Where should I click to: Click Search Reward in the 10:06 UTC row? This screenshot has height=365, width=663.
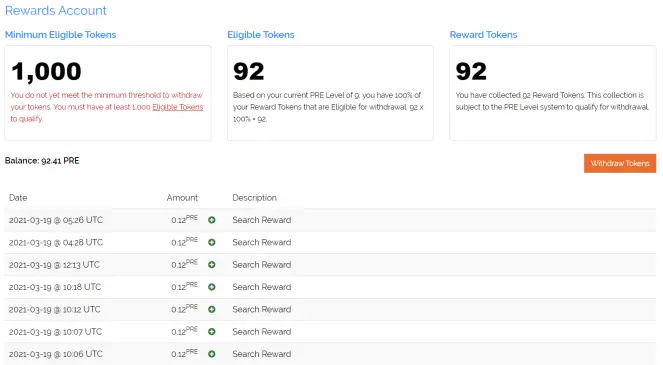point(262,354)
